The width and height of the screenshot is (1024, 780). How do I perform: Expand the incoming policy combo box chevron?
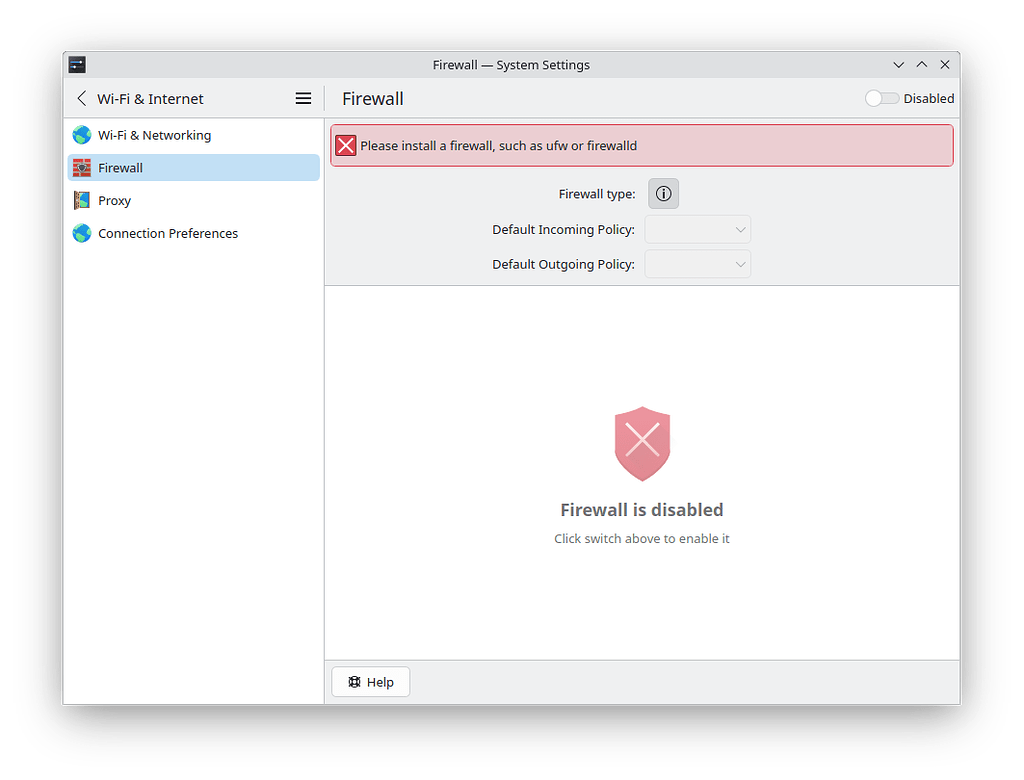click(x=739, y=229)
